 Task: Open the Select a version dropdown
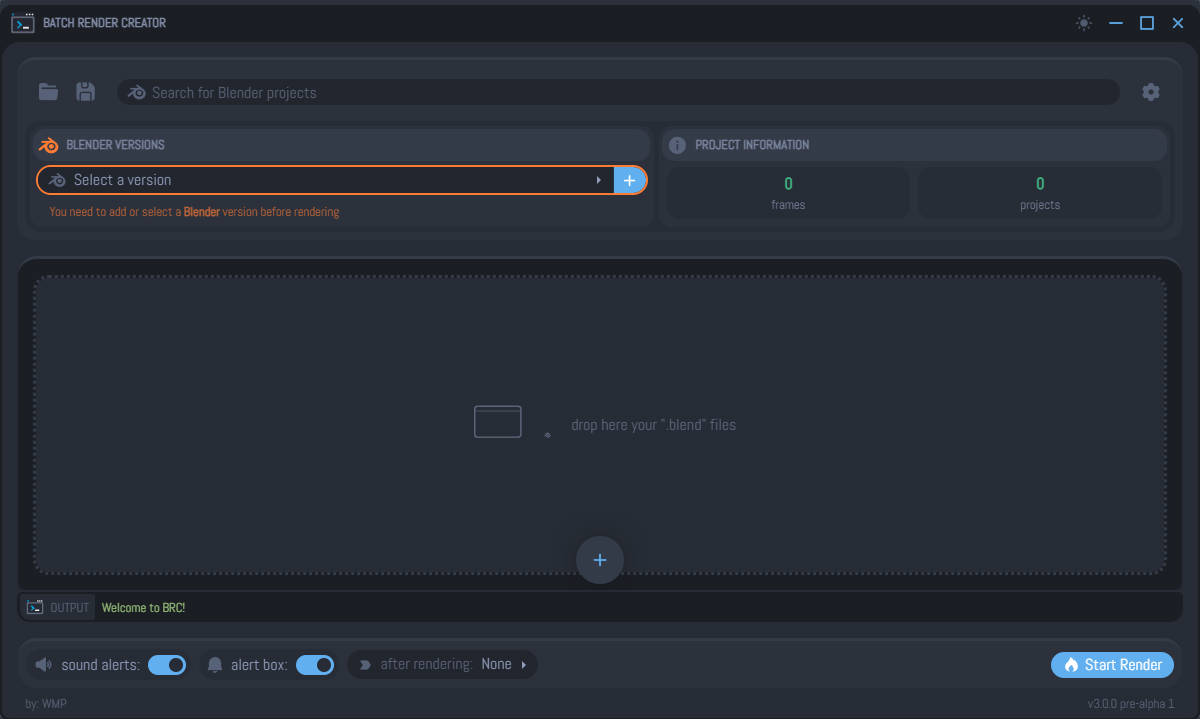pos(326,180)
